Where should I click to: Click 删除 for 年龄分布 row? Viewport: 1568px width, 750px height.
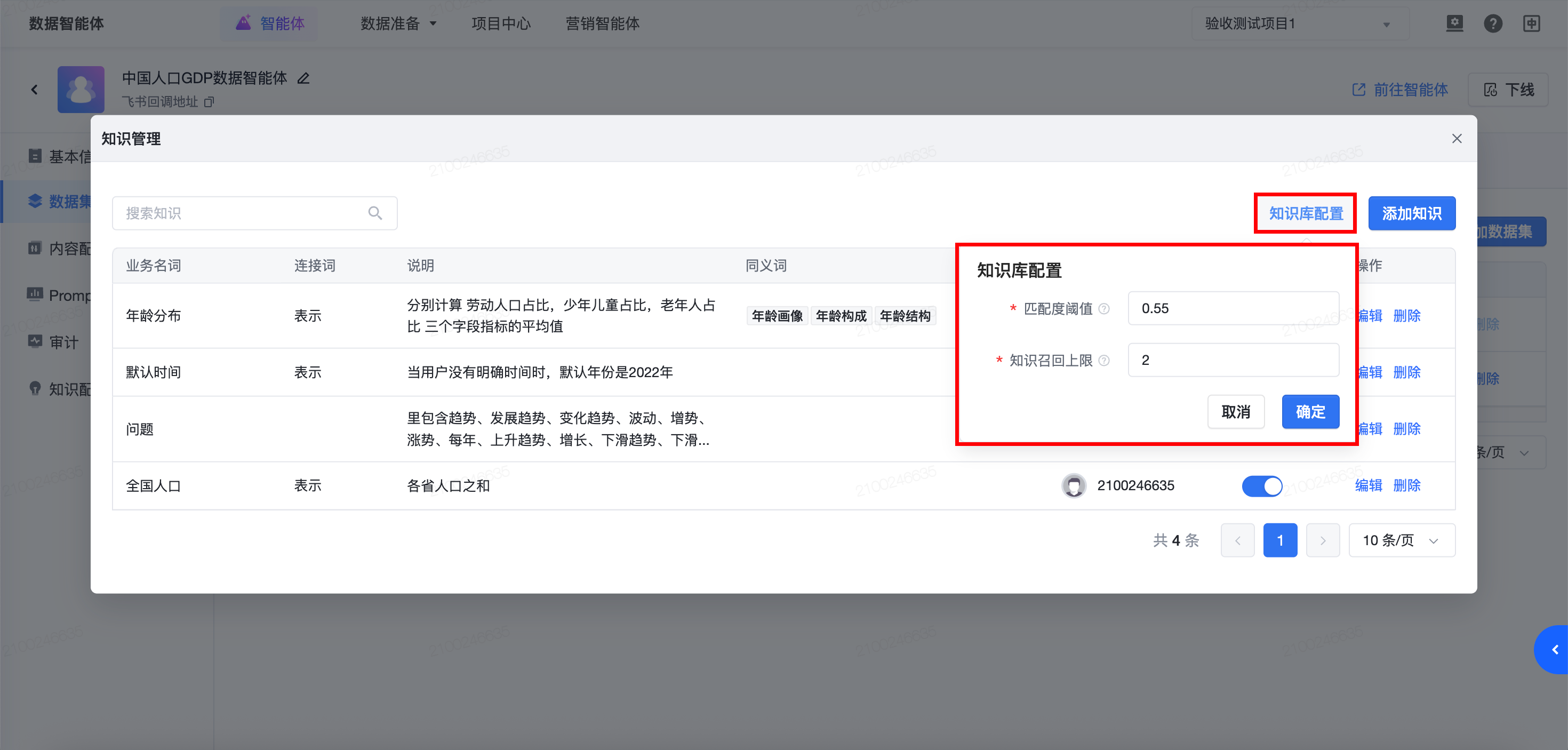tap(1407, 315)
